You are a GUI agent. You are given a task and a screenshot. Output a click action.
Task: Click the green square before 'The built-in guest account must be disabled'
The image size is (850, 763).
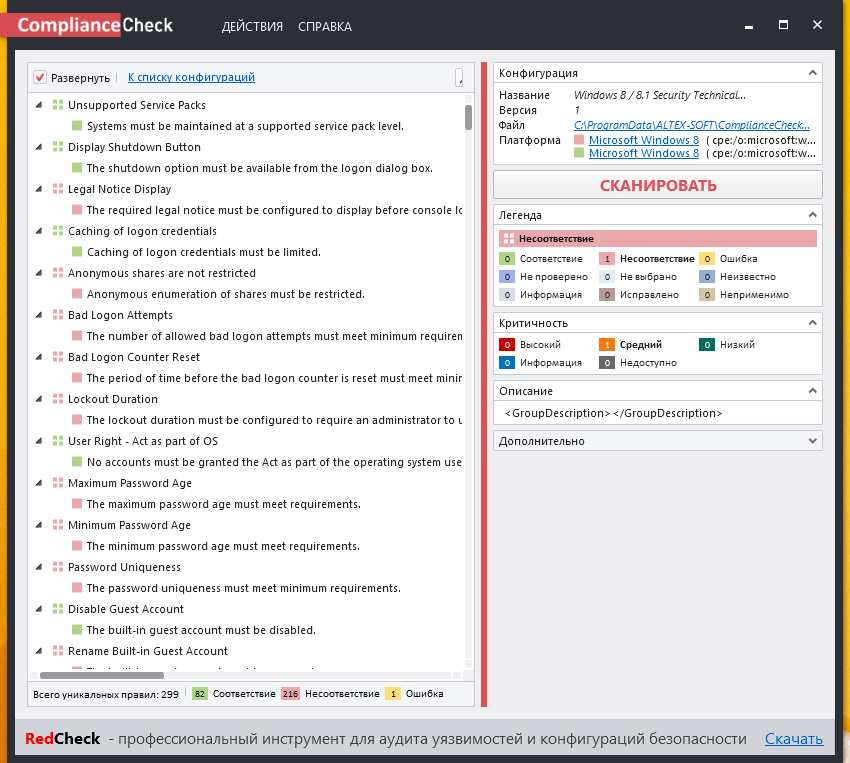(77, 630)
